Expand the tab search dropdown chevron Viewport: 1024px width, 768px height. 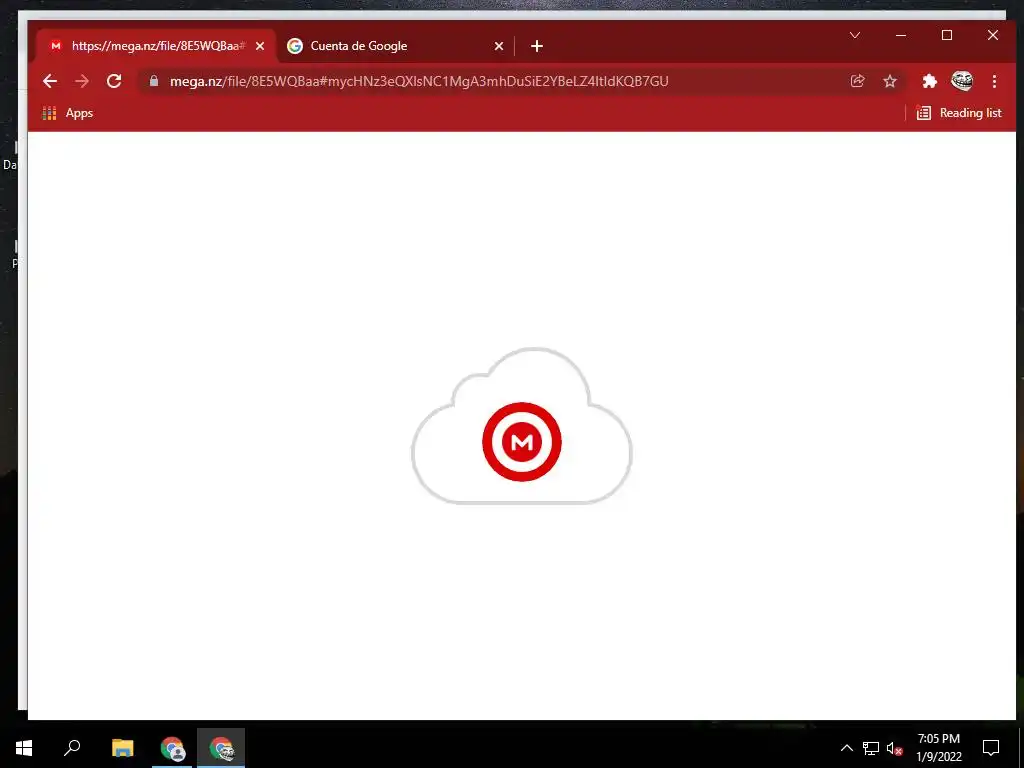point(855,35)
